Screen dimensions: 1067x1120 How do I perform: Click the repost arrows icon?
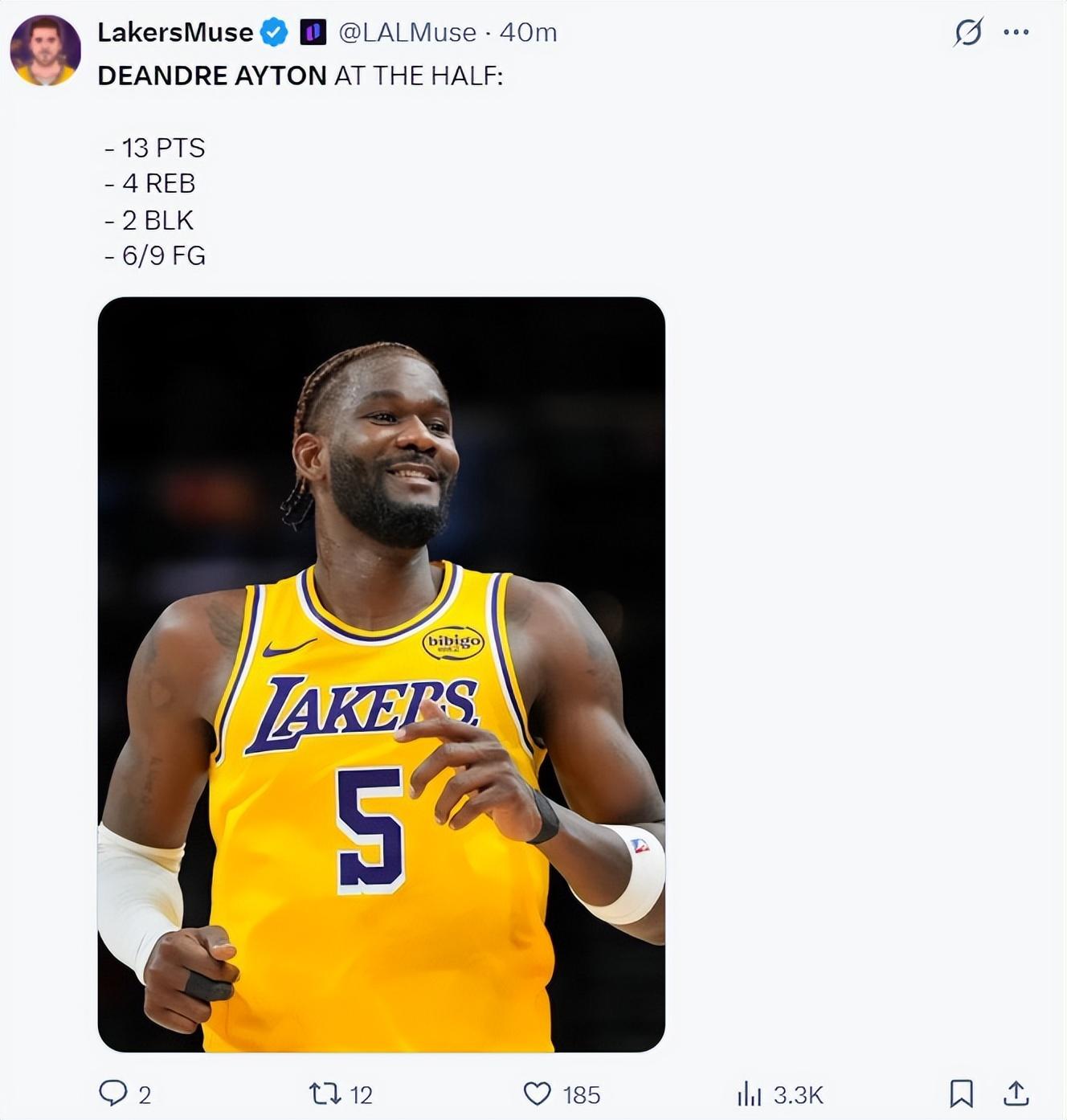(325, 1093)
